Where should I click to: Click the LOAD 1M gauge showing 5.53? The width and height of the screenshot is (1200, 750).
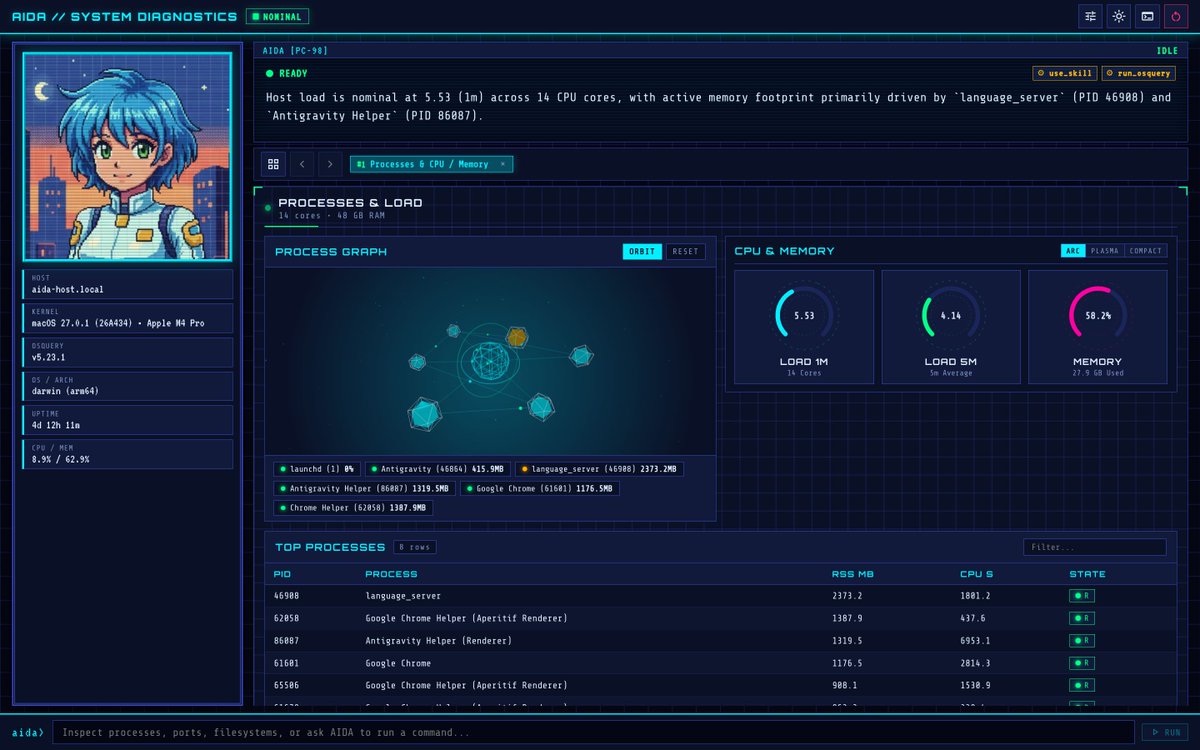click(x=804, y=327)
